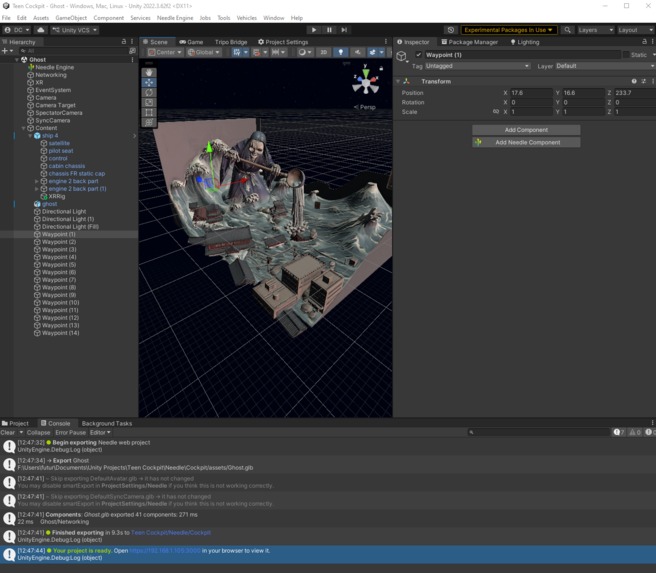The width and height of the screenshot is (656, 573).
Task: Collapse the ship 4 hierarchy item
Action: tap(30, 136)
